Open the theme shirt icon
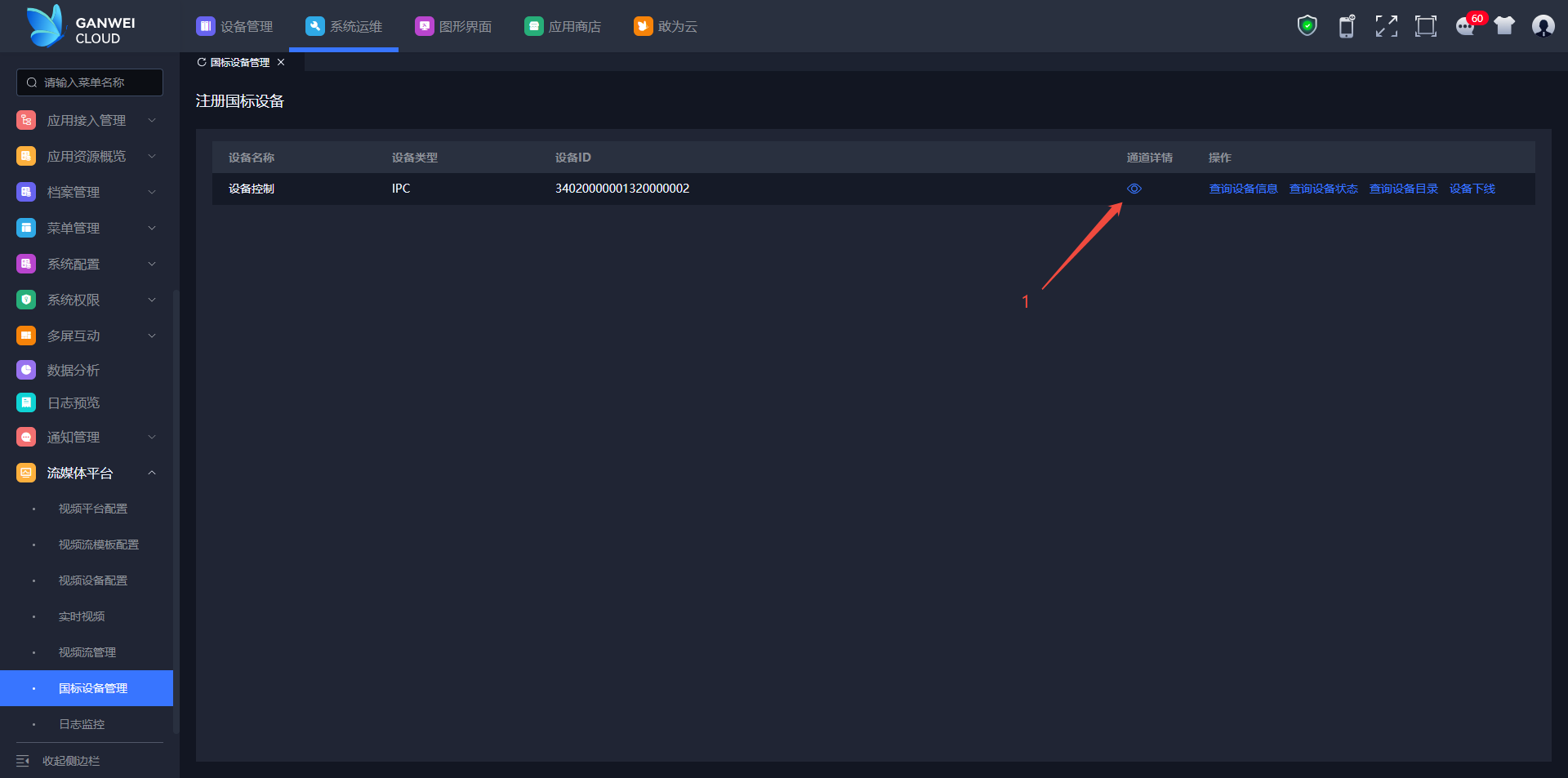The image size is (1568, 778). pos(1504,26)
